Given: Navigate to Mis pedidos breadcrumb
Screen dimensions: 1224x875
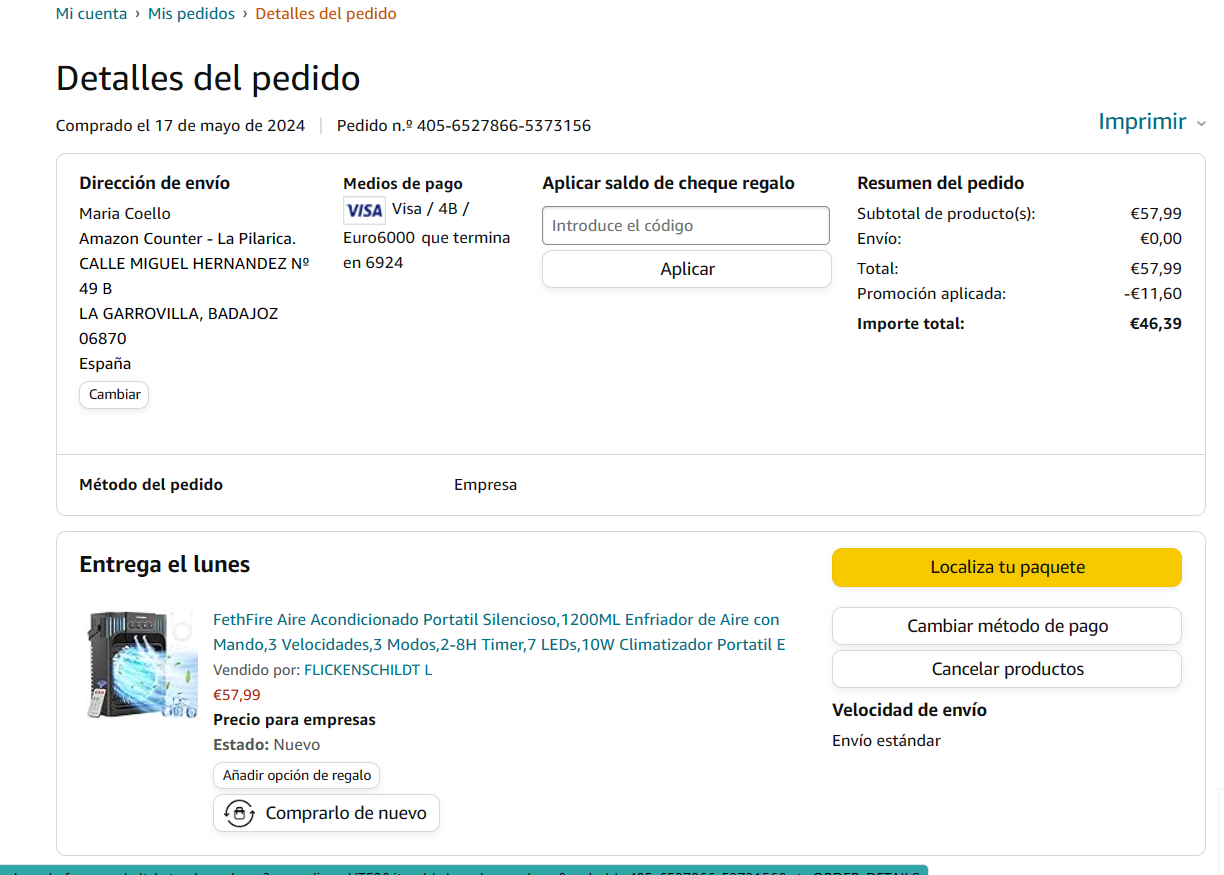Looking at the screenshot, I should (x=191, y=14).
